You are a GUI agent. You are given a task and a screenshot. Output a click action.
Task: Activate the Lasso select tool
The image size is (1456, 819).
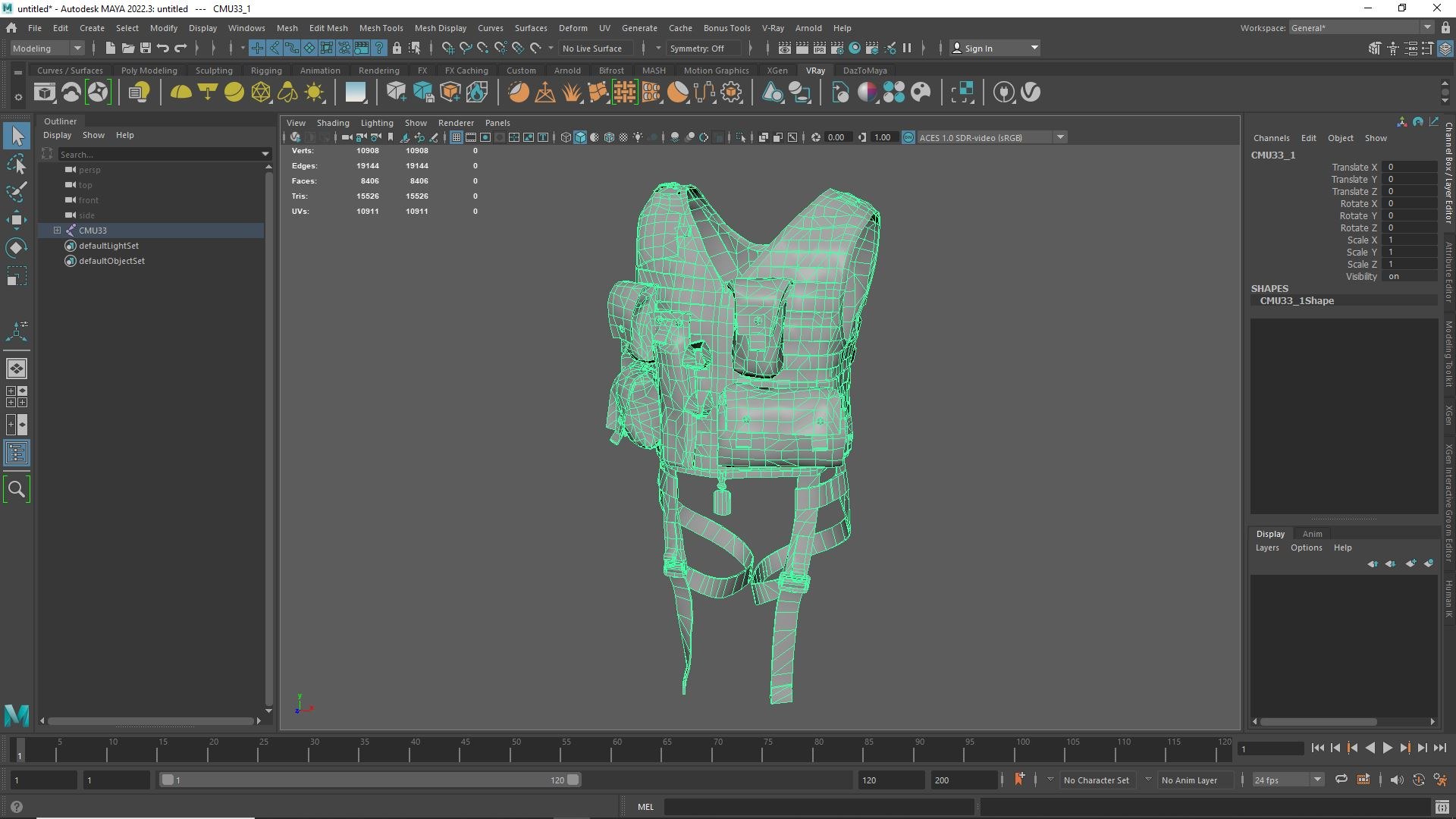pos(17,164)
